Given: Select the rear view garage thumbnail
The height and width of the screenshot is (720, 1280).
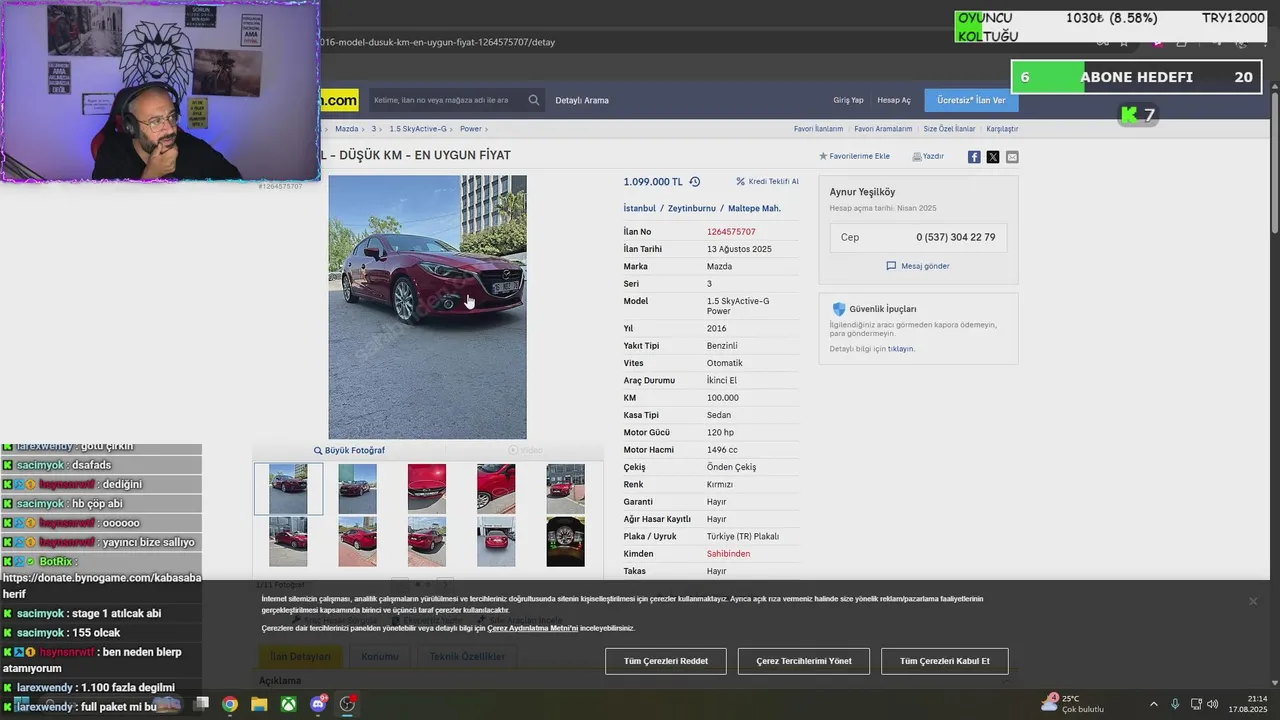Looking at the screenshot, I should (496, 542).
